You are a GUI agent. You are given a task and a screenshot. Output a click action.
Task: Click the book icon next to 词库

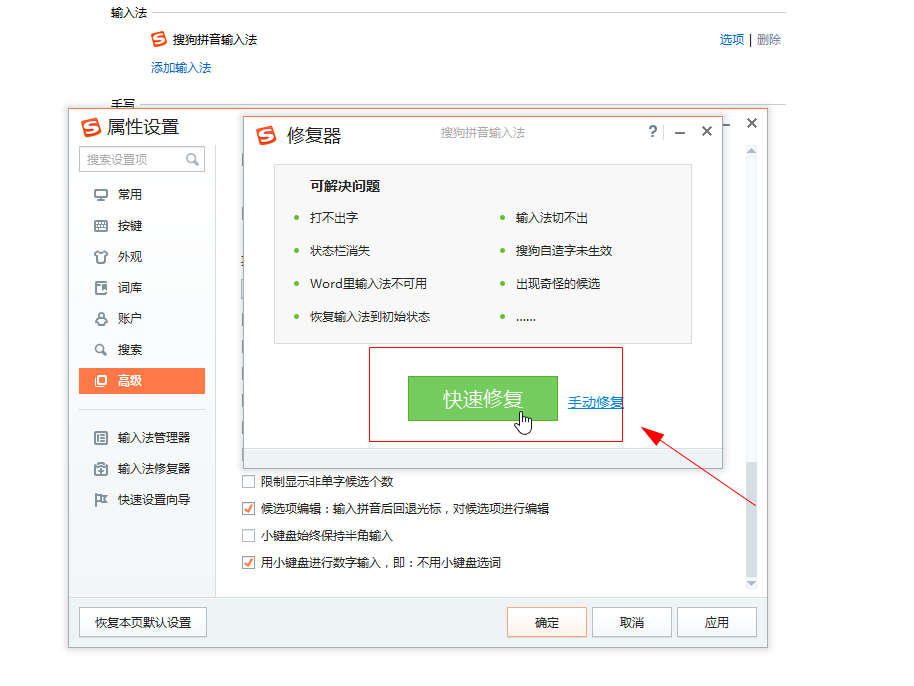(x=101, y=287)
